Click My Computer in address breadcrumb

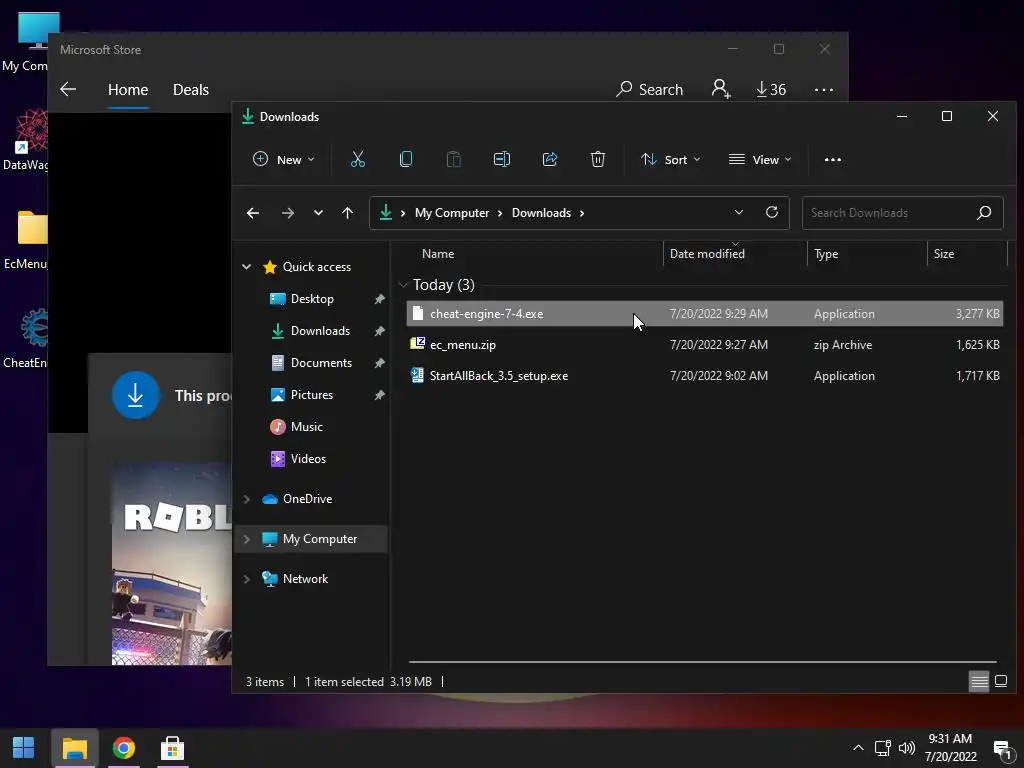coord(452,213)
